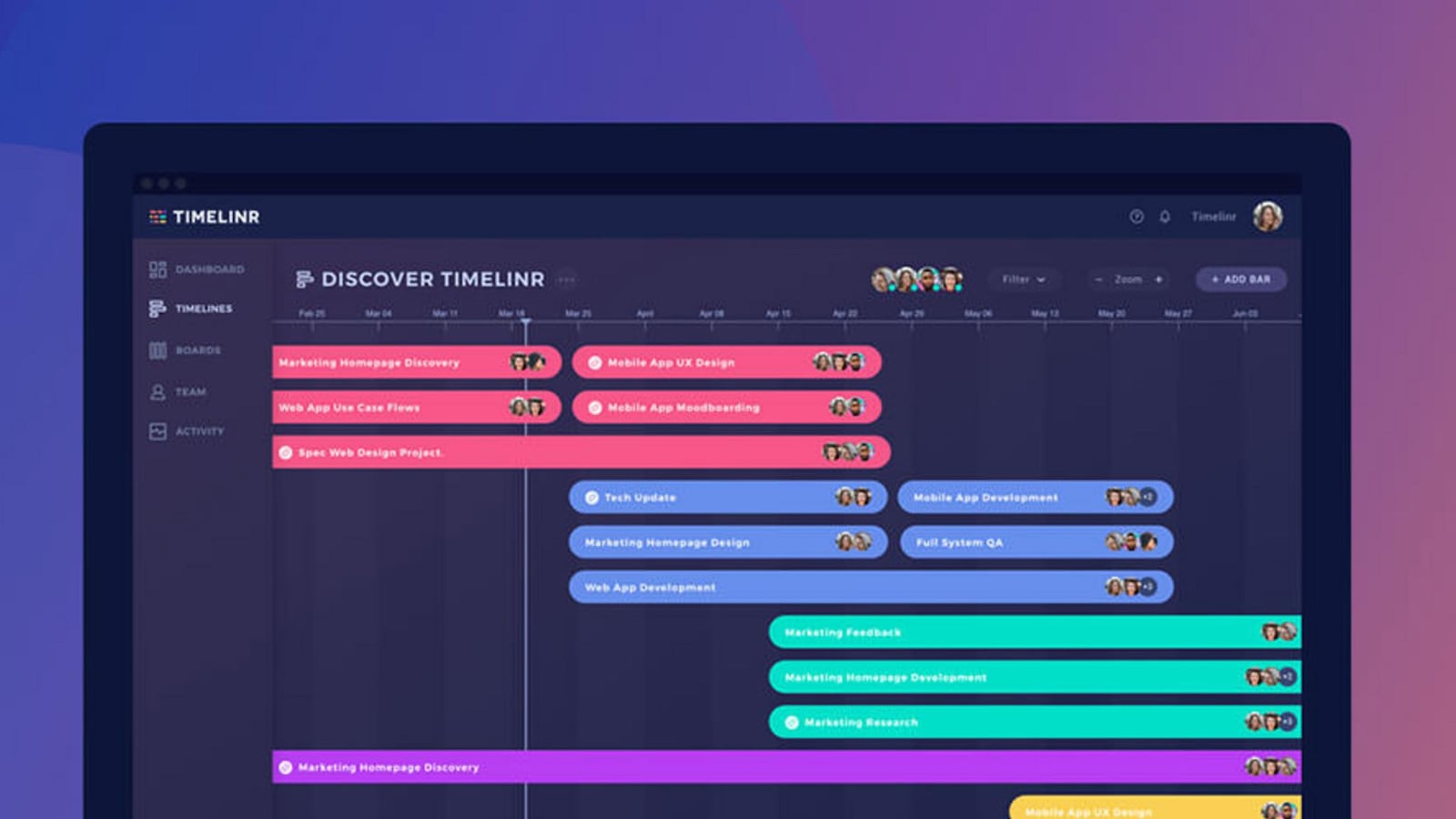Select Timelines in the sidebar
This screenshot has height=819, width=1456.
[x=203, y=308]
